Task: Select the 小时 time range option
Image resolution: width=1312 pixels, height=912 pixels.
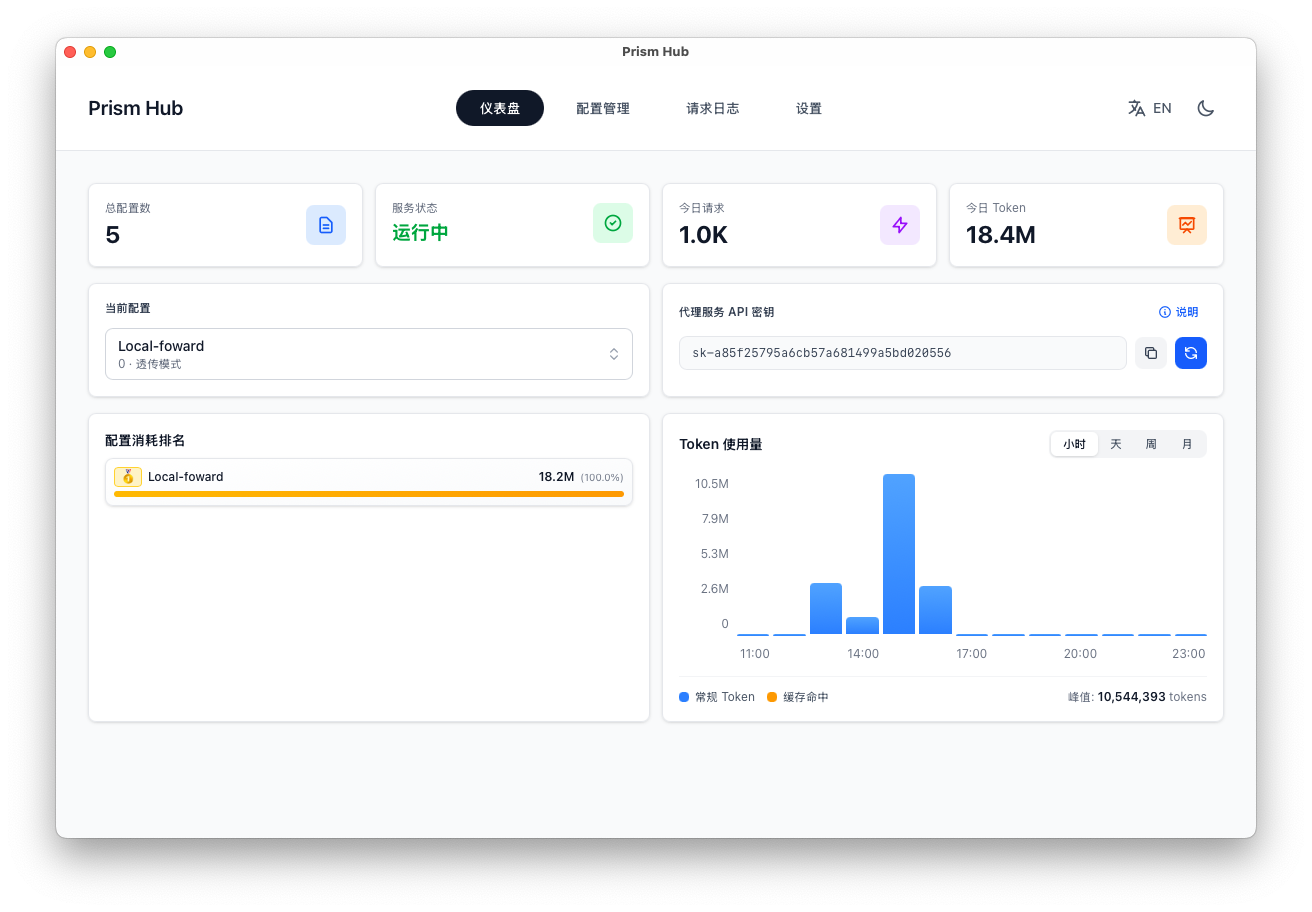Action: 1074,444
